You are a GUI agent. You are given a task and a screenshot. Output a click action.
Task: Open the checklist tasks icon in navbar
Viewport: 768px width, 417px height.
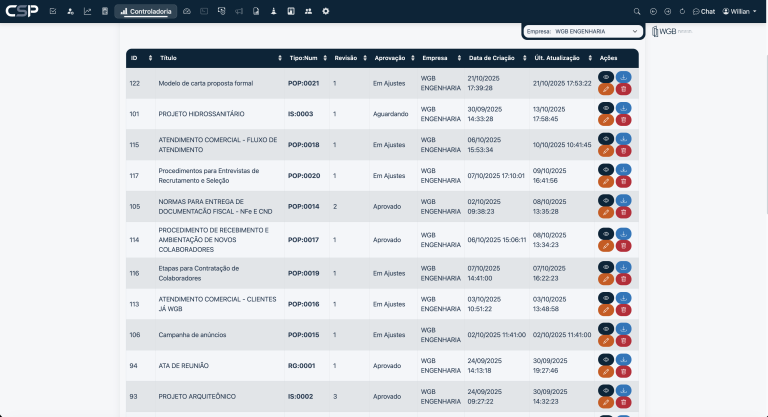(x=53, y=11)
